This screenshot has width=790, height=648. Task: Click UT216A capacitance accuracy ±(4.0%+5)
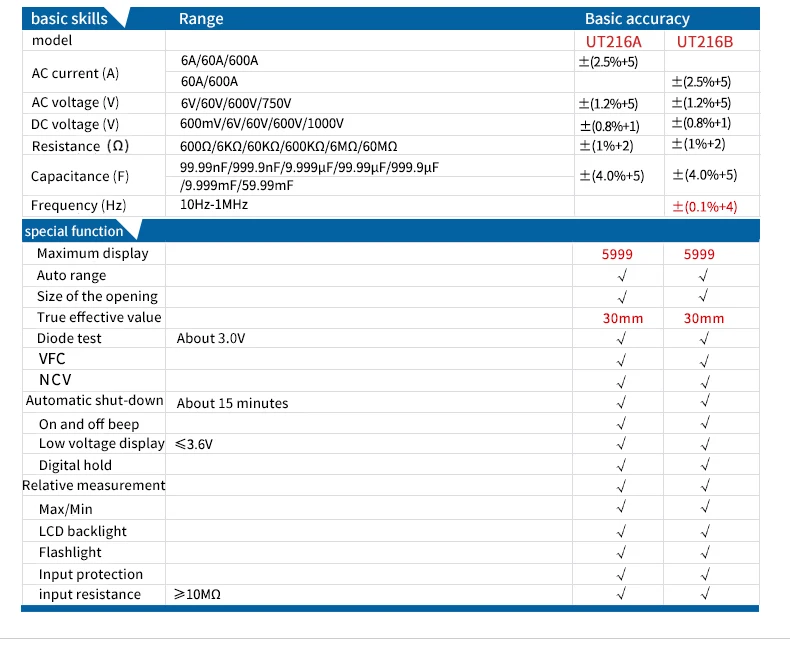tap(612, 176)
